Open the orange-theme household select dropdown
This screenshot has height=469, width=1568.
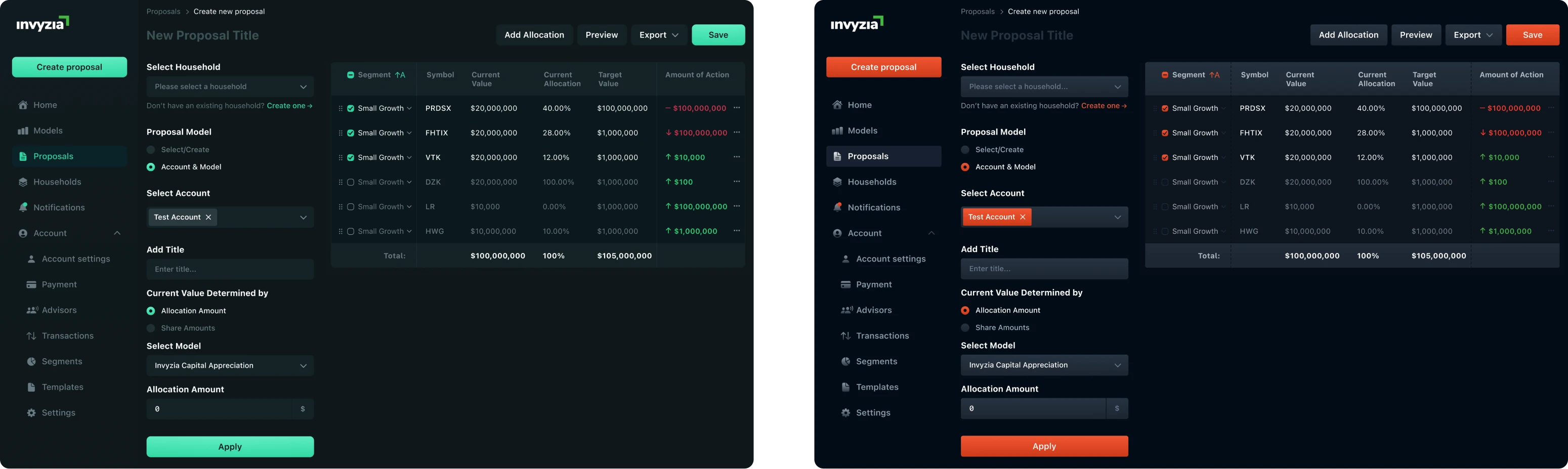pos(1044,87)
